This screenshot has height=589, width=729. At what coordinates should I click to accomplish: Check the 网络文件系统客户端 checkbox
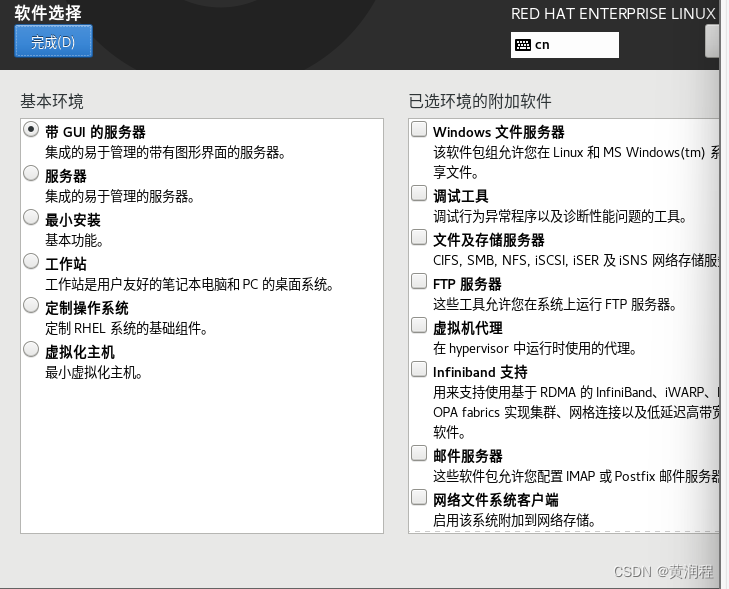pyautogui.click(x=419, y=497)
